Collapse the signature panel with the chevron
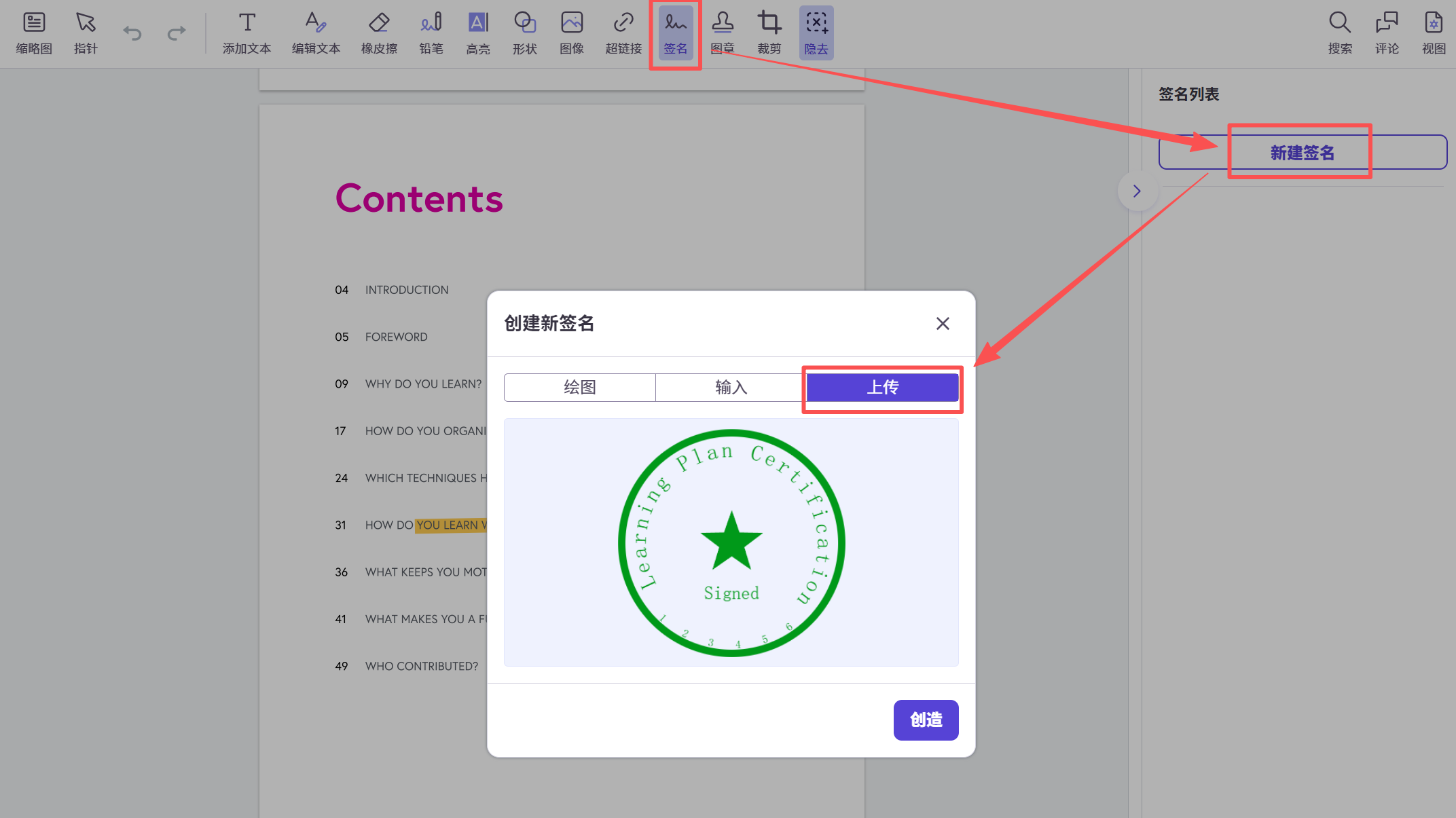 1137,191
